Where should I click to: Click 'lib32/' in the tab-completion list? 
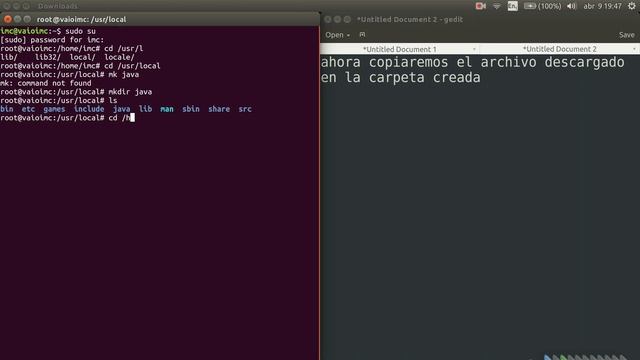[x=48, y=57]
